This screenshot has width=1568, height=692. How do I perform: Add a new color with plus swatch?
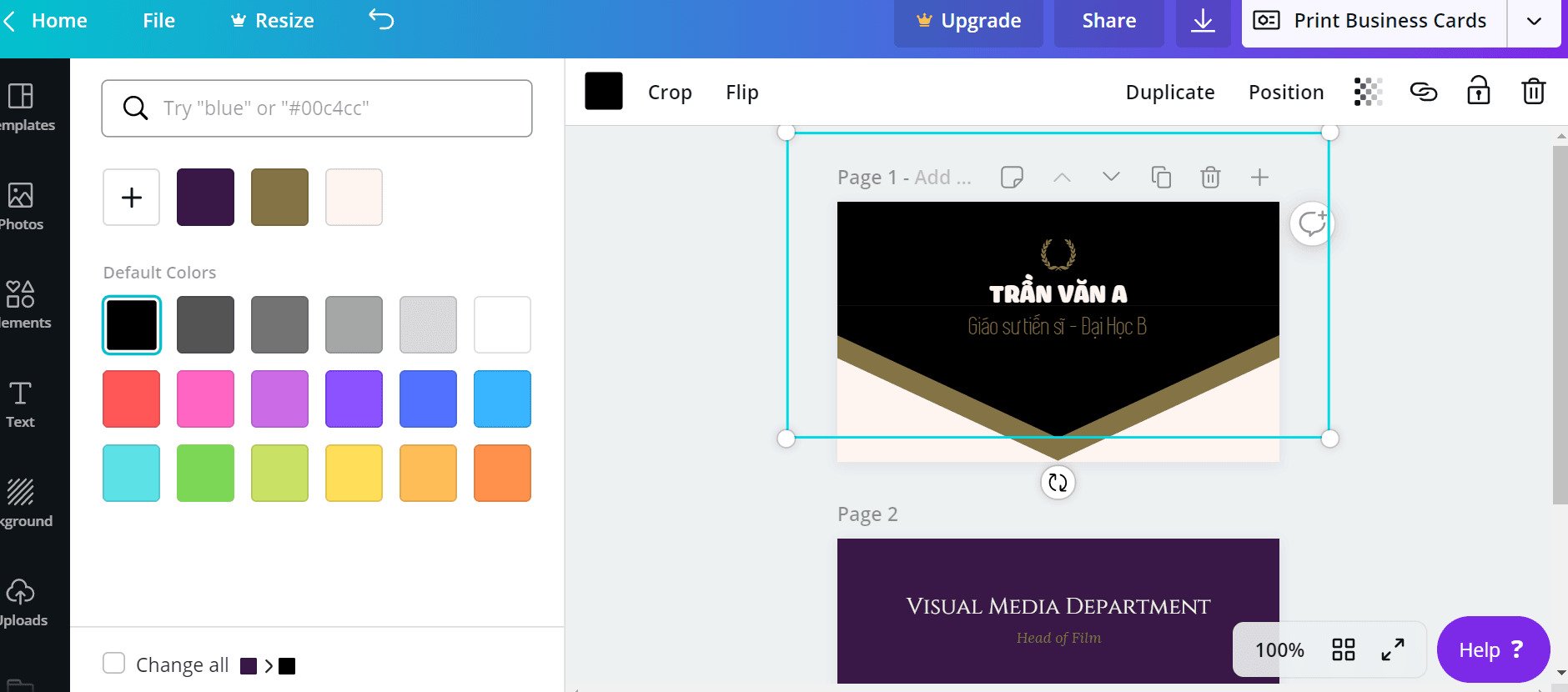coord(131,197)
